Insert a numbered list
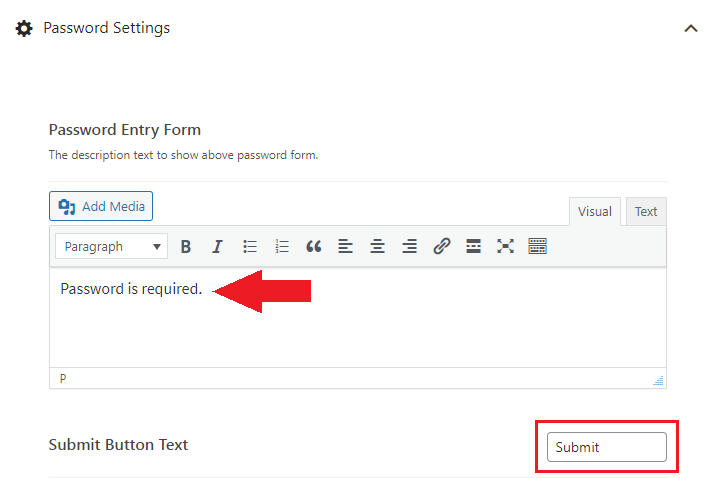The width and height of the screenshot is (719, 478). (x=282, y=247)
